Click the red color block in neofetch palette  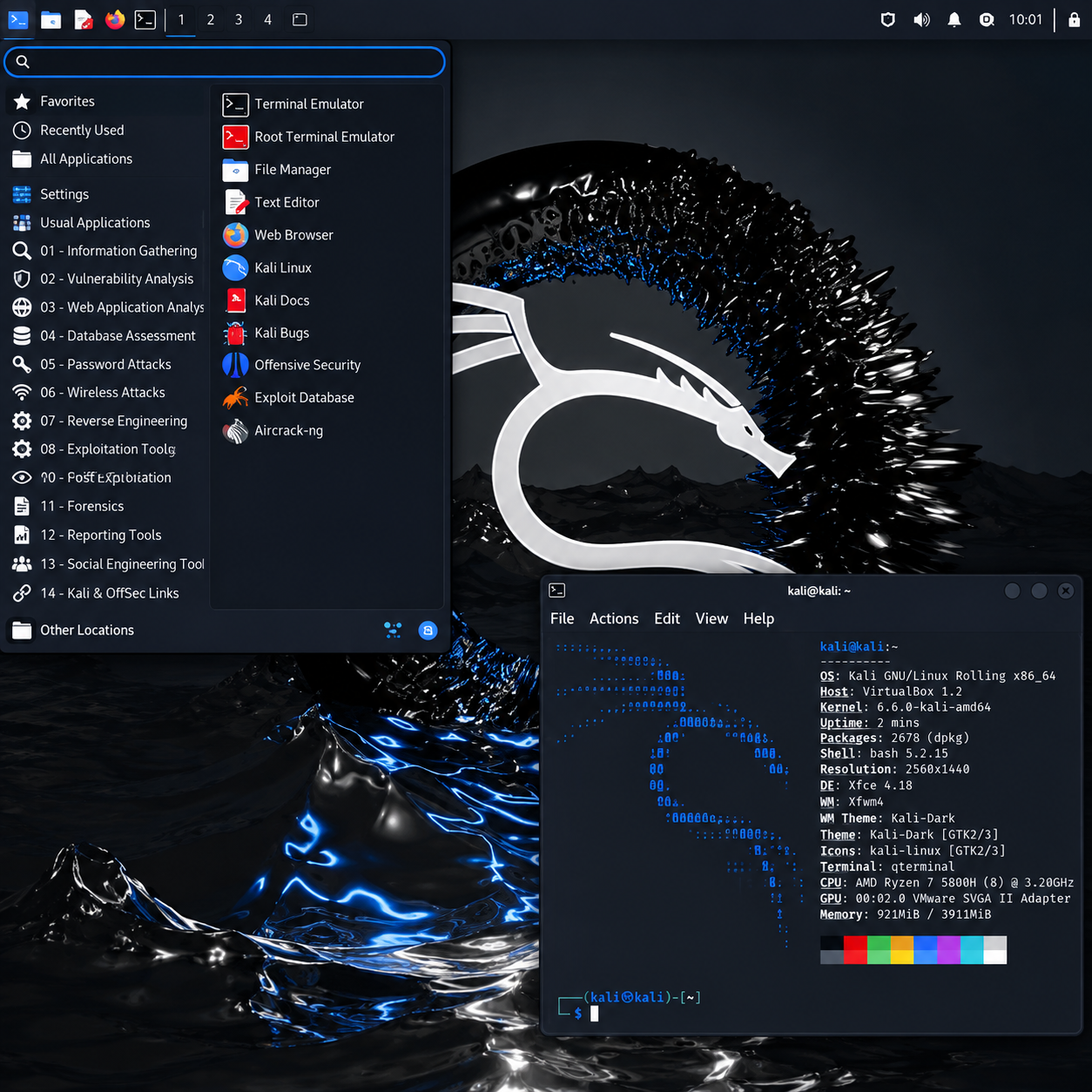coord(855,950)
